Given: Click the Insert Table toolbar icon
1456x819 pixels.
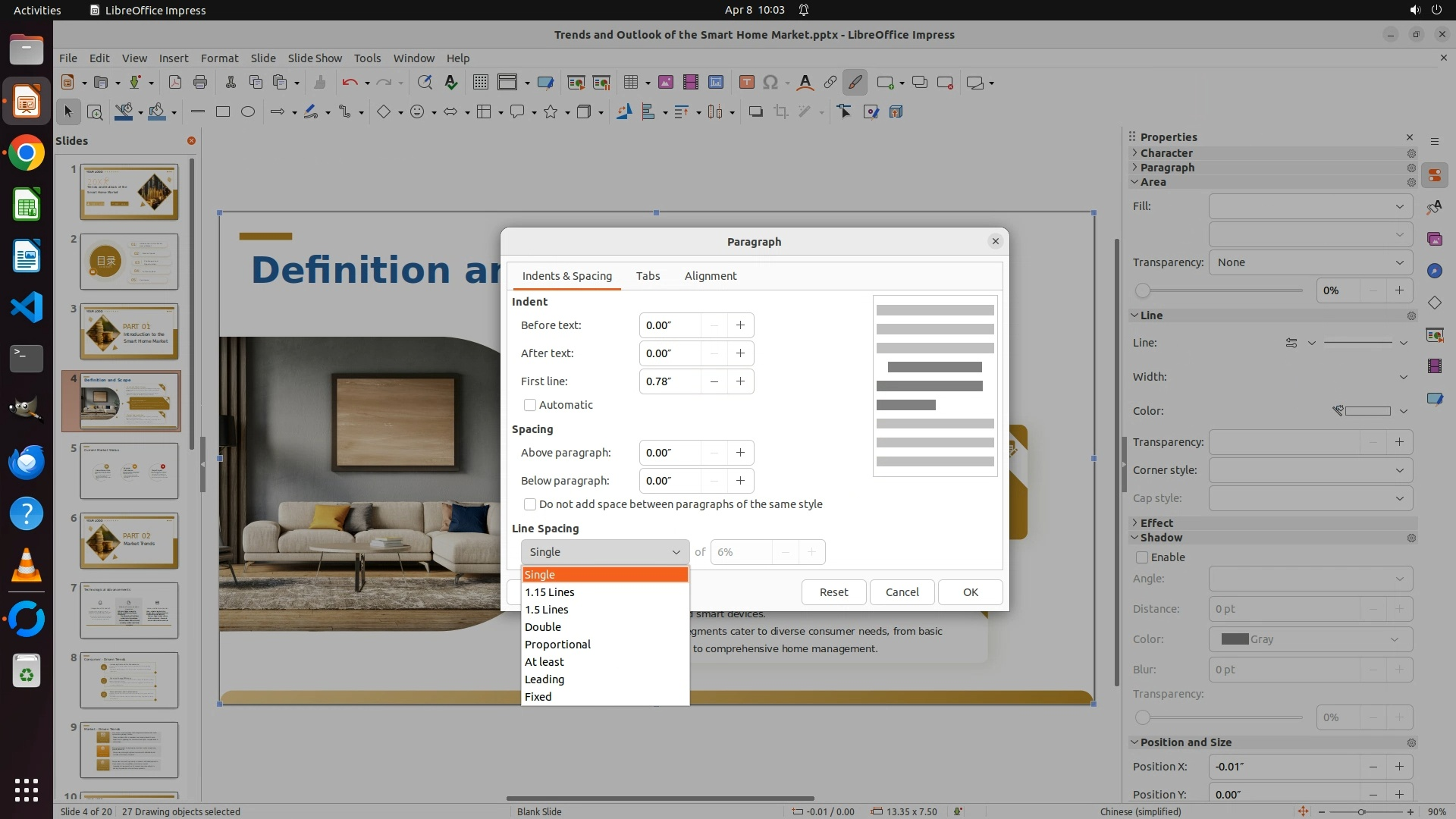Looking at the screenshot, I should pos(630,83).
